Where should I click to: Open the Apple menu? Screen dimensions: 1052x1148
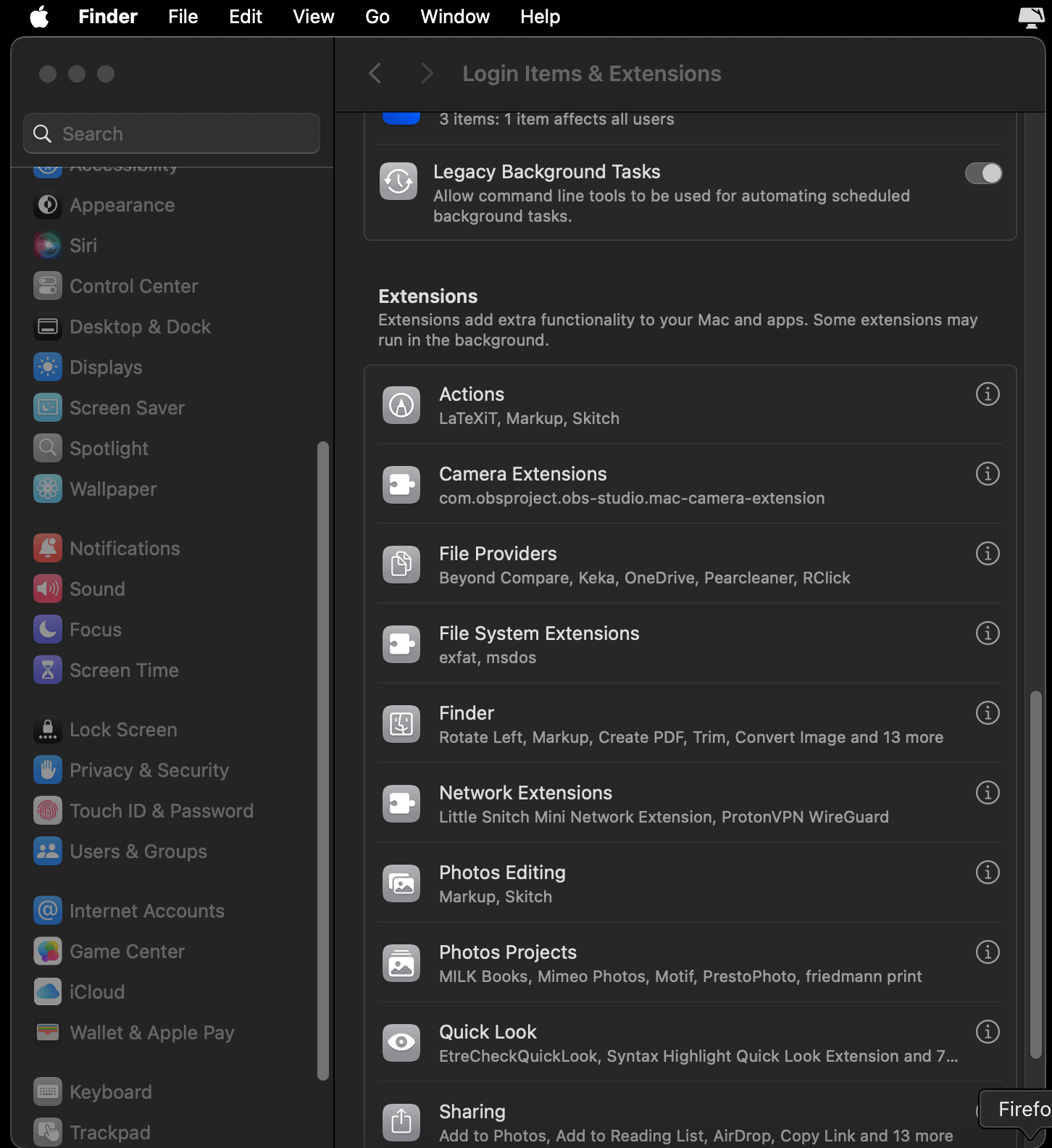coord(39,17)
